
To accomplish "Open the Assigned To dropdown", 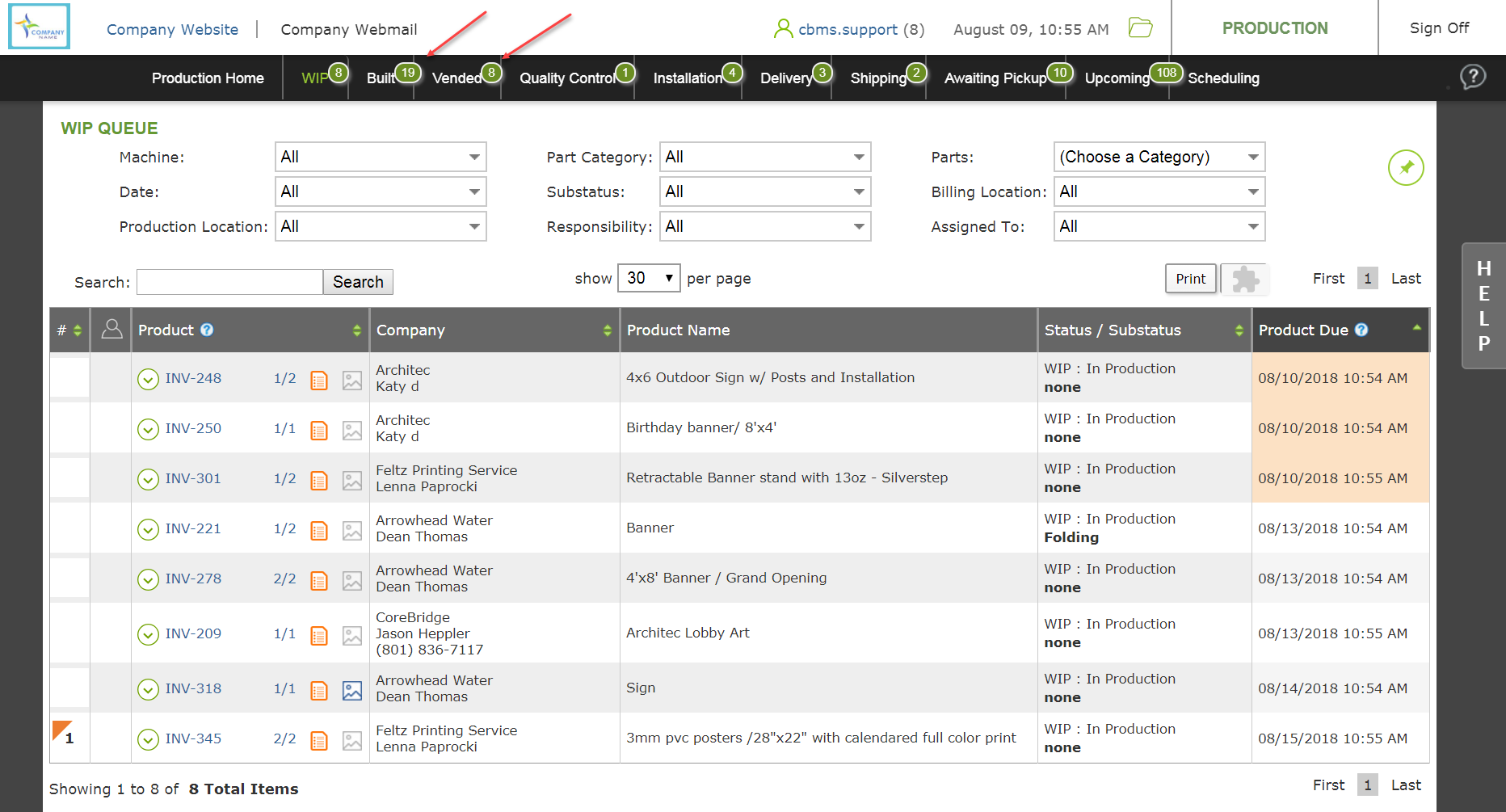I will (x=1159, y=226).
